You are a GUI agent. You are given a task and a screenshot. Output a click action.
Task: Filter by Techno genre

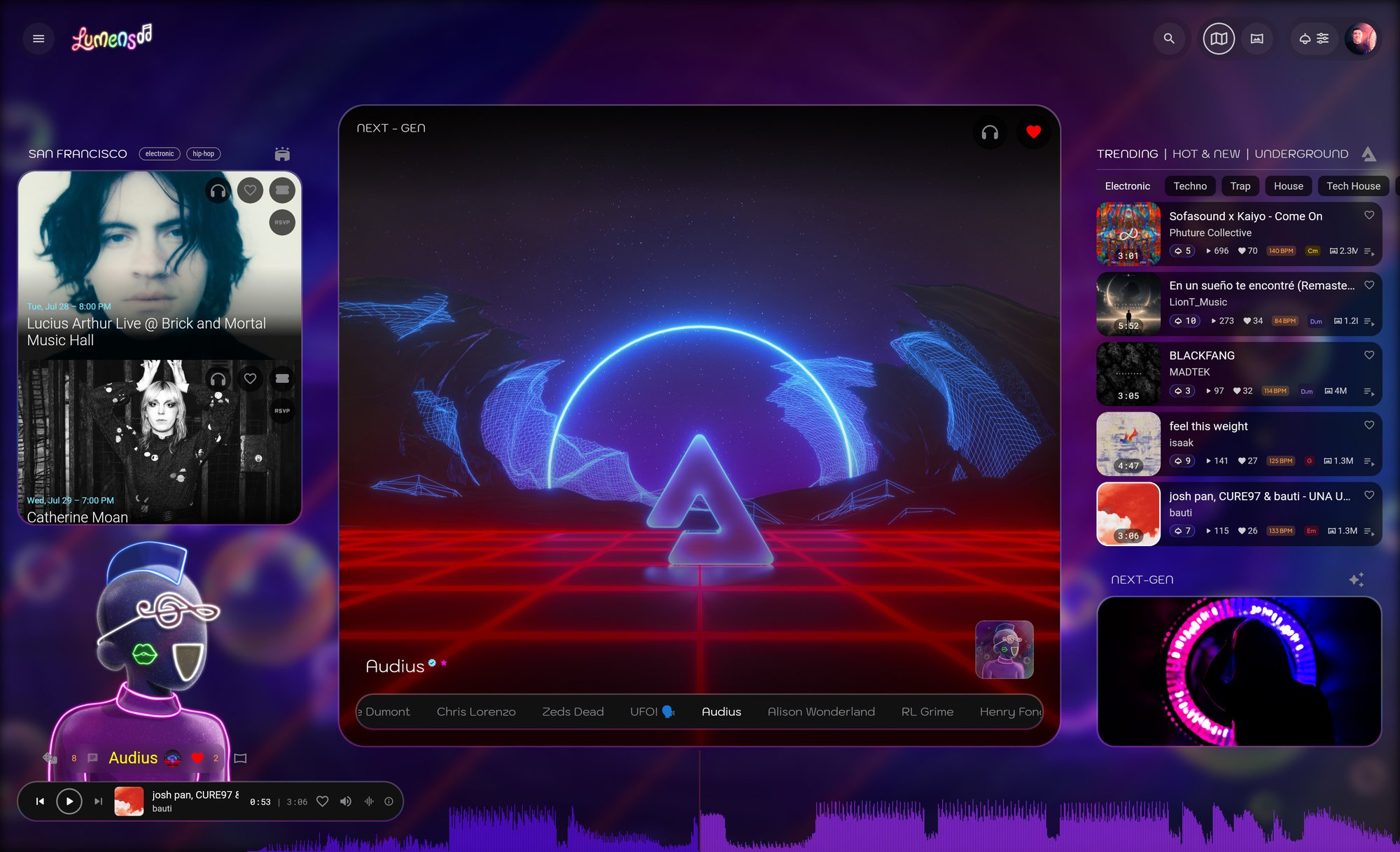1190,186
